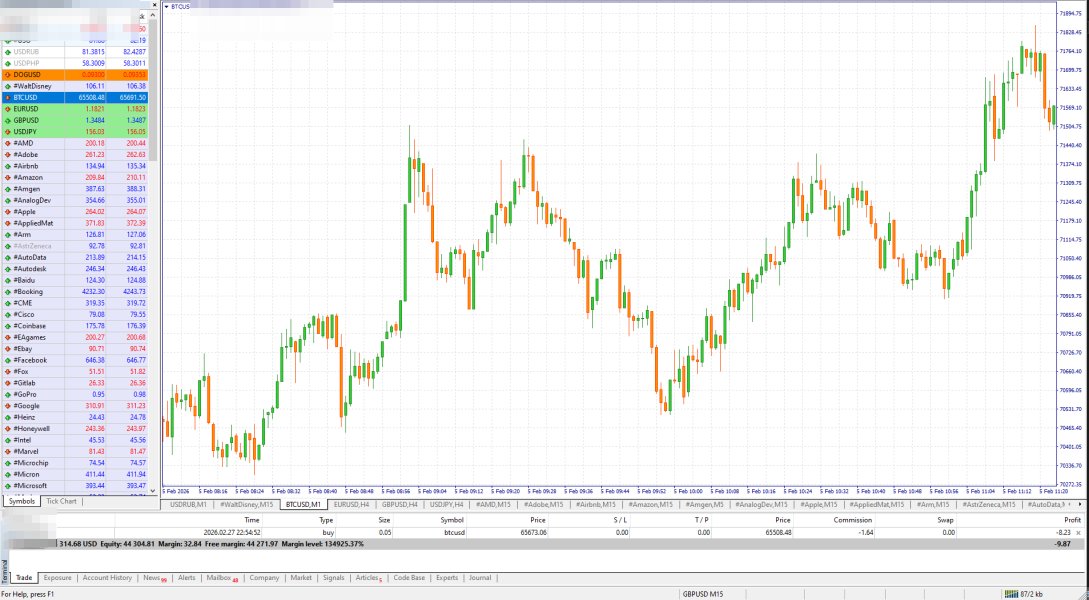1089x600 pixels.
Task: Open the BTCUSD chart title dropdown triangle
Action: [166, 6]
